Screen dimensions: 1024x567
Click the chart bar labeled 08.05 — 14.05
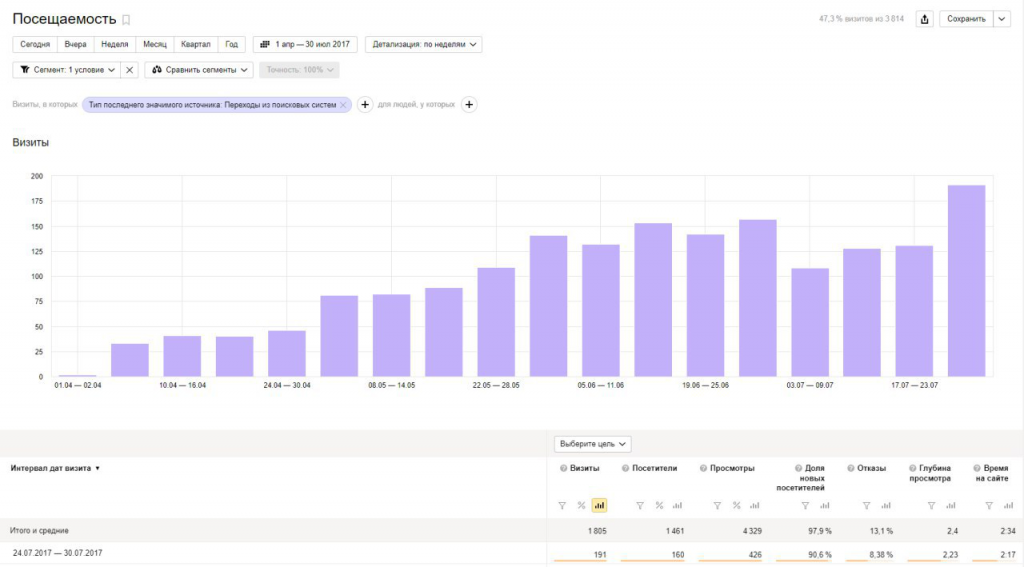(x=391, y=336)
